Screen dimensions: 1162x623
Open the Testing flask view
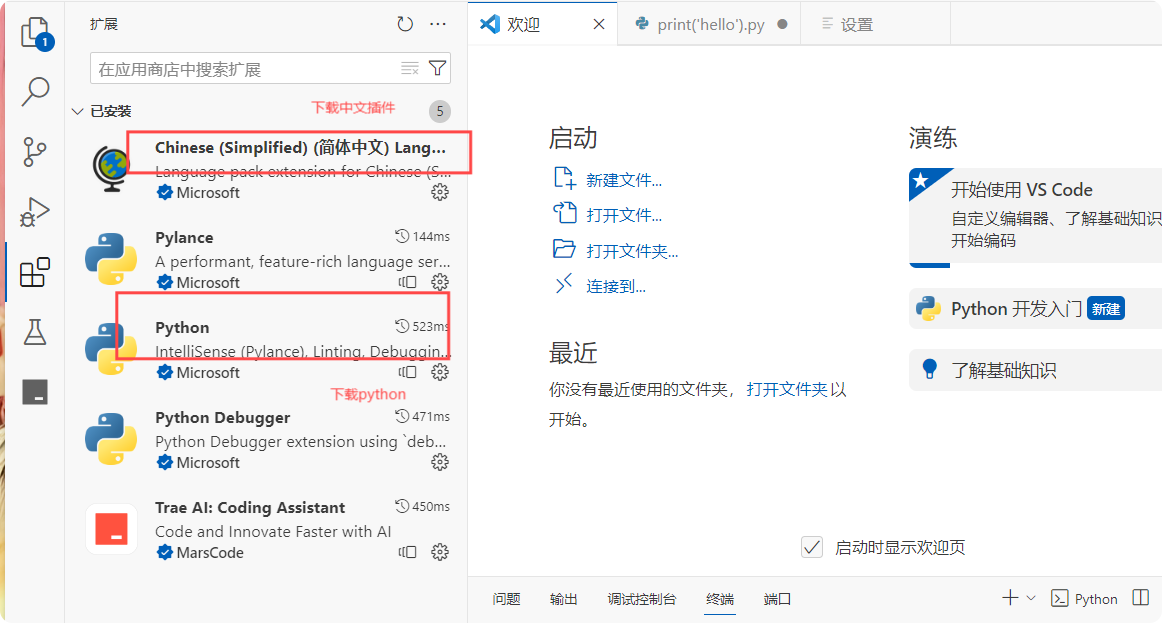(35, 332)
